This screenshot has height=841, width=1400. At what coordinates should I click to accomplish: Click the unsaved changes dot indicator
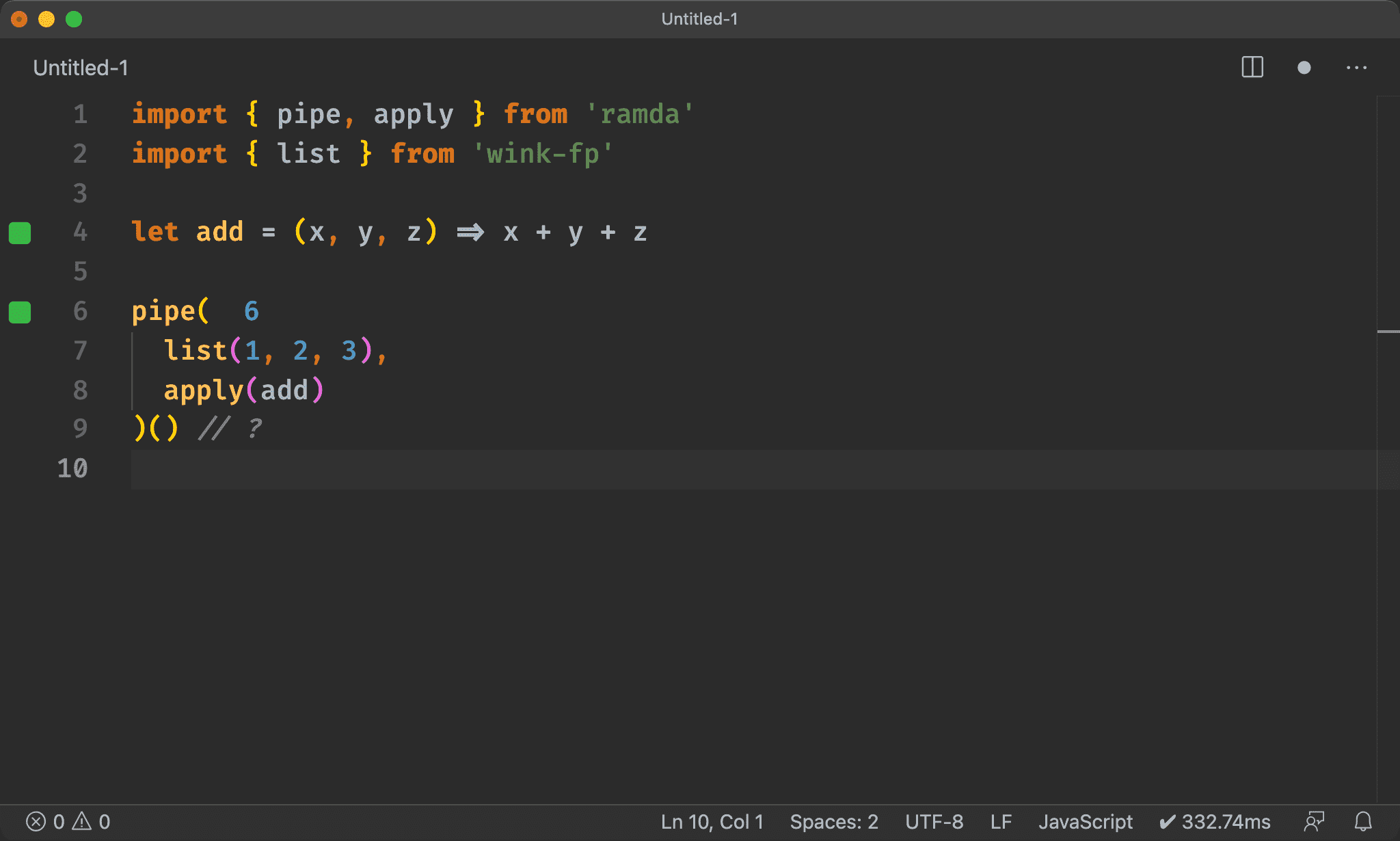1304,68
